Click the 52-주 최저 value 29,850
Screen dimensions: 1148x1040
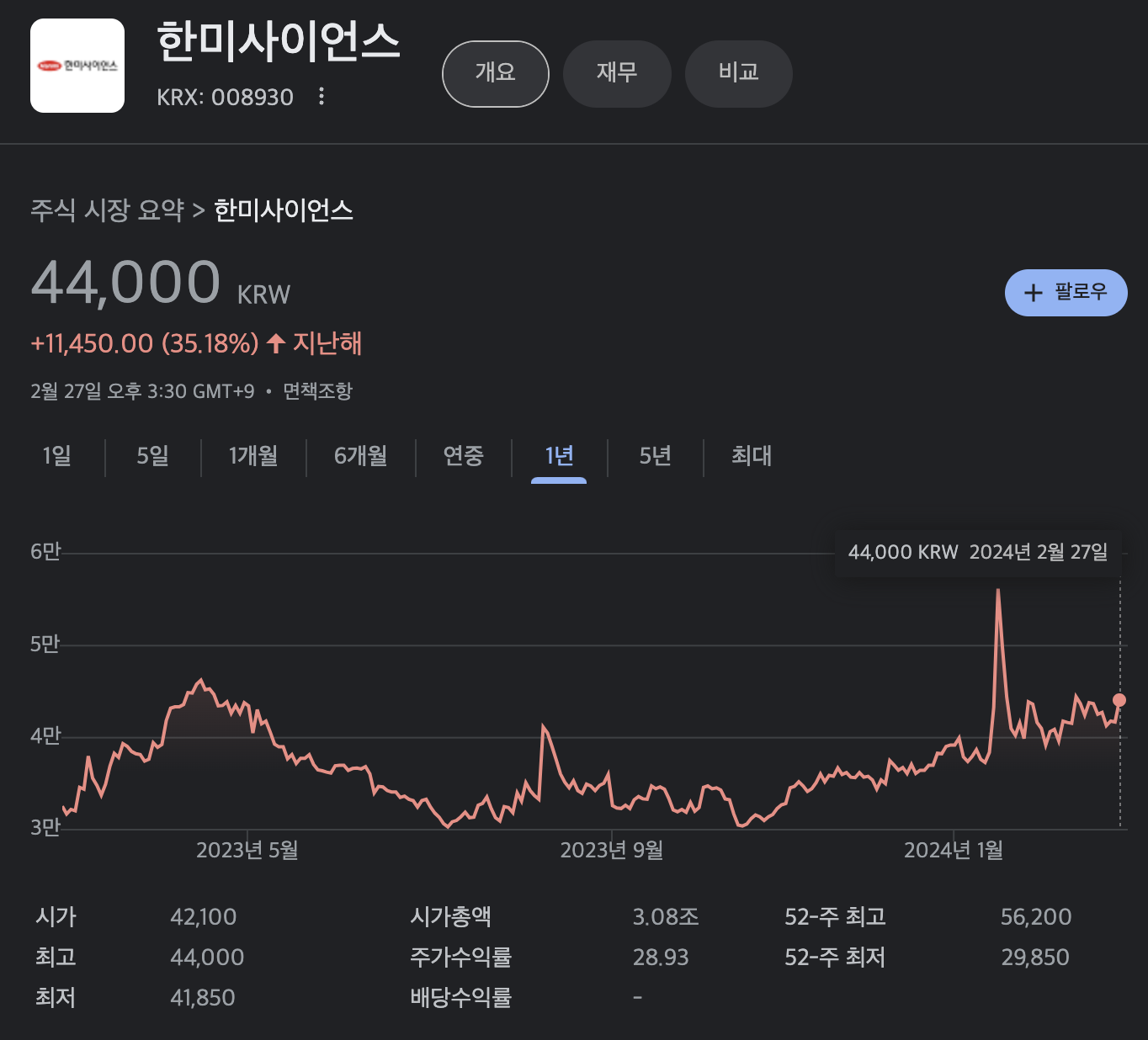(x=1035, y=958)
